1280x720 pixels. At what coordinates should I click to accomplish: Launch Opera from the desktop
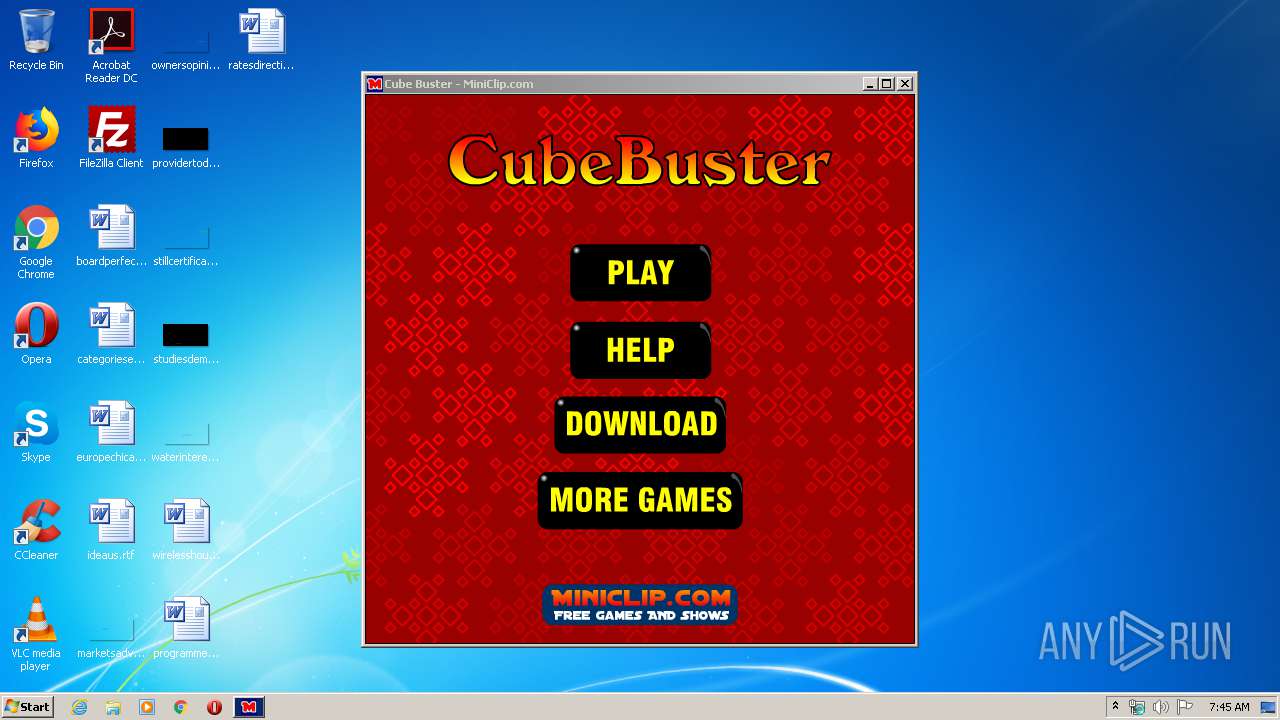tap(36, 334)
